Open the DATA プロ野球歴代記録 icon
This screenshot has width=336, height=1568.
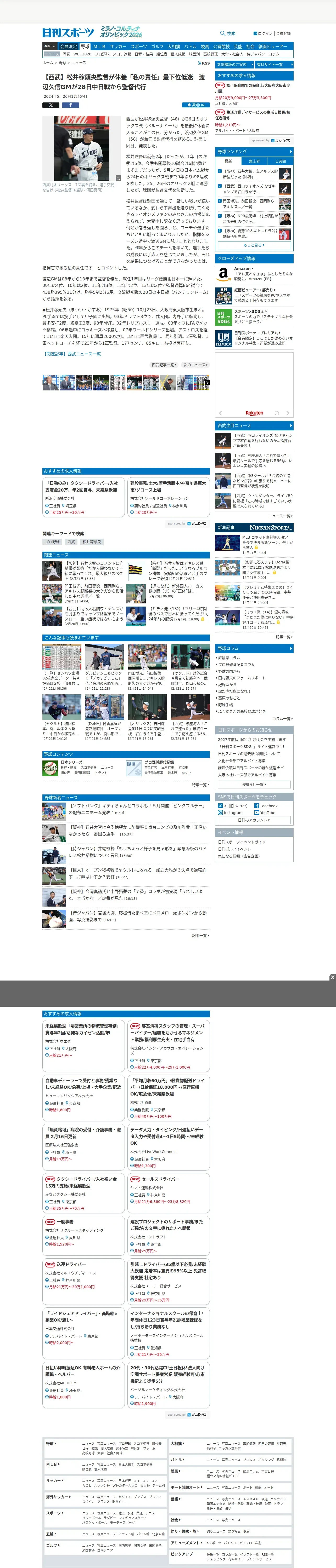(x=134, y=768)
